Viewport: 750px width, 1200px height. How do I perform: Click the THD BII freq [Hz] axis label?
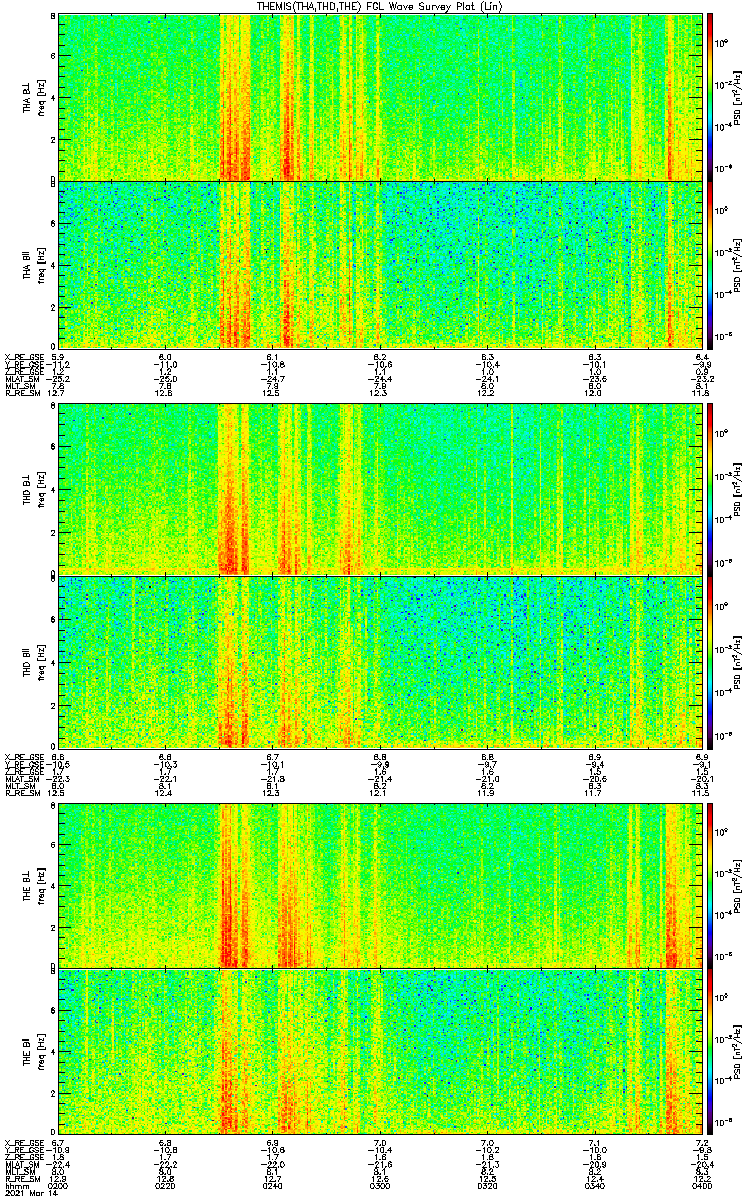click(32, 662)
